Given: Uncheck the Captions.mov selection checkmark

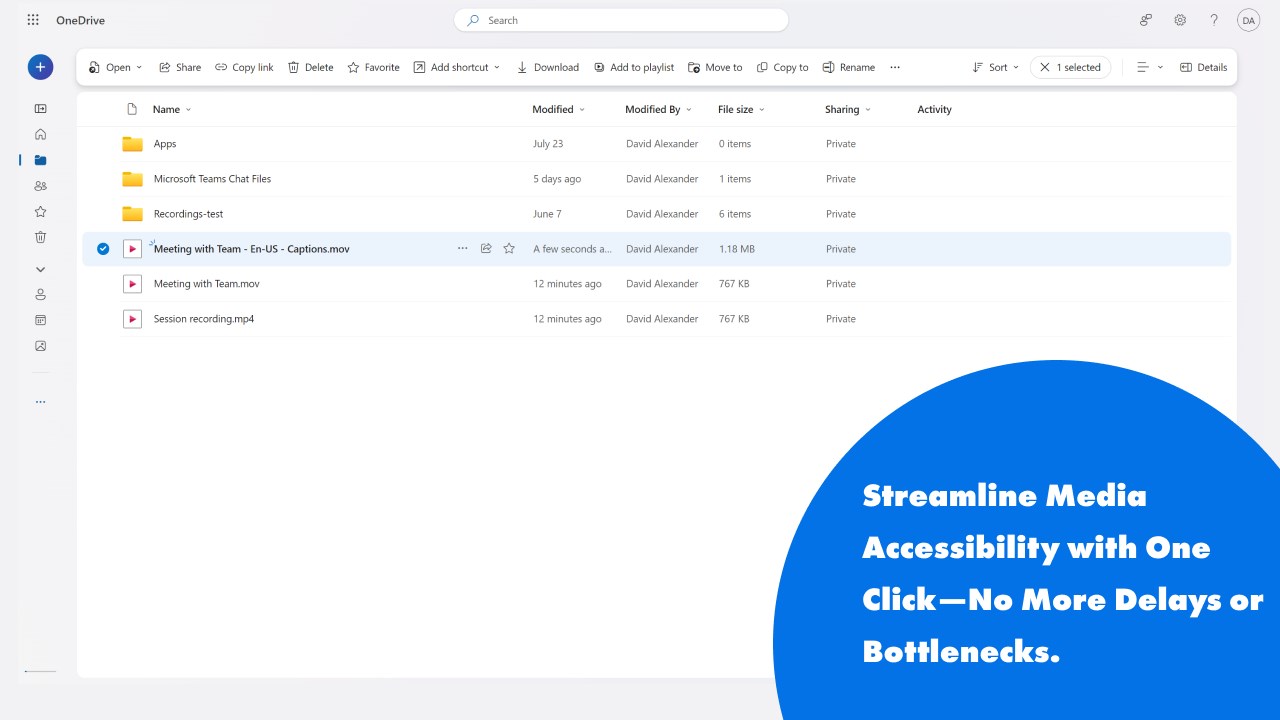Looking at the screenshot, I should [x=103, y=249].
